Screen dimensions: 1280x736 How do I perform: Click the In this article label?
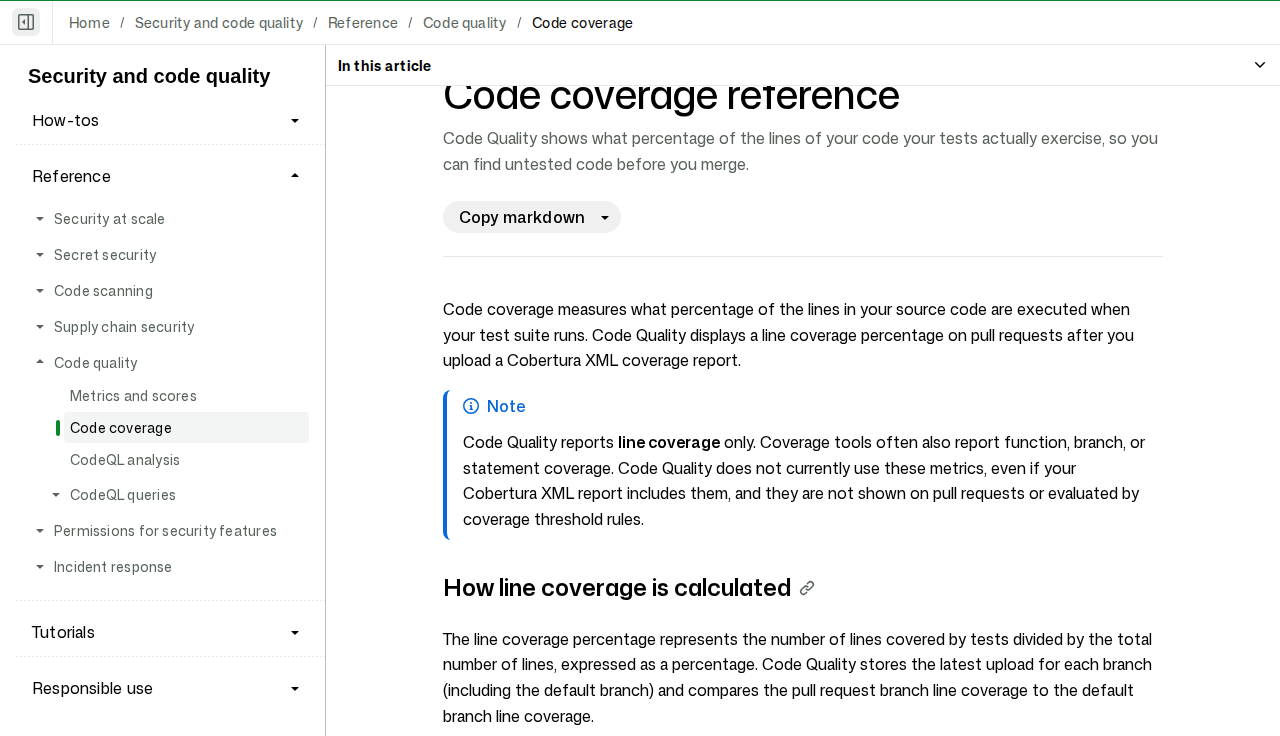pyautogui.click(x=384, y=65)
